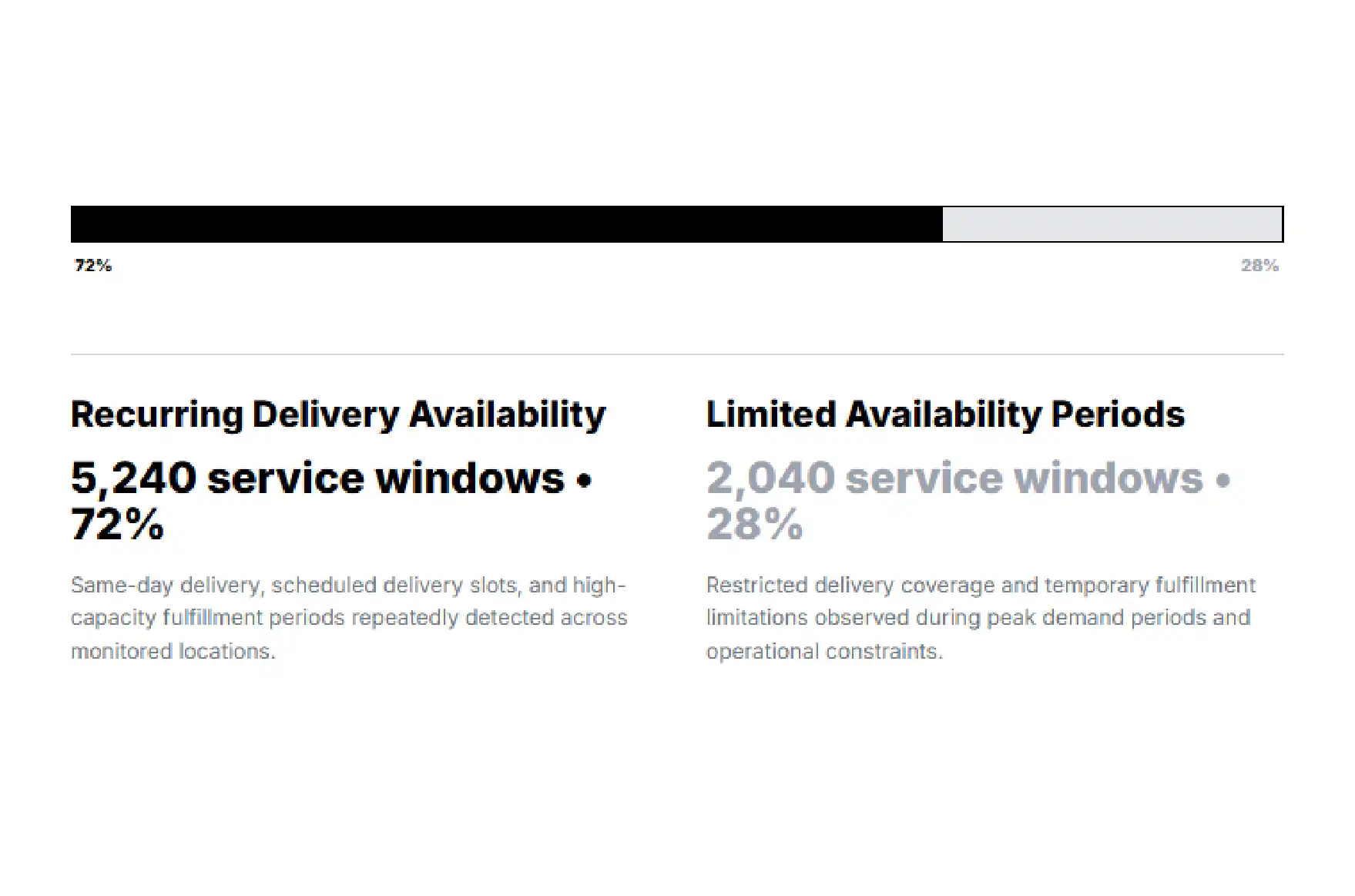The width and height of the screenshot is (1355, 896).
Task: Click the same-day delivery description text
Action: click(x=349, y=618)
